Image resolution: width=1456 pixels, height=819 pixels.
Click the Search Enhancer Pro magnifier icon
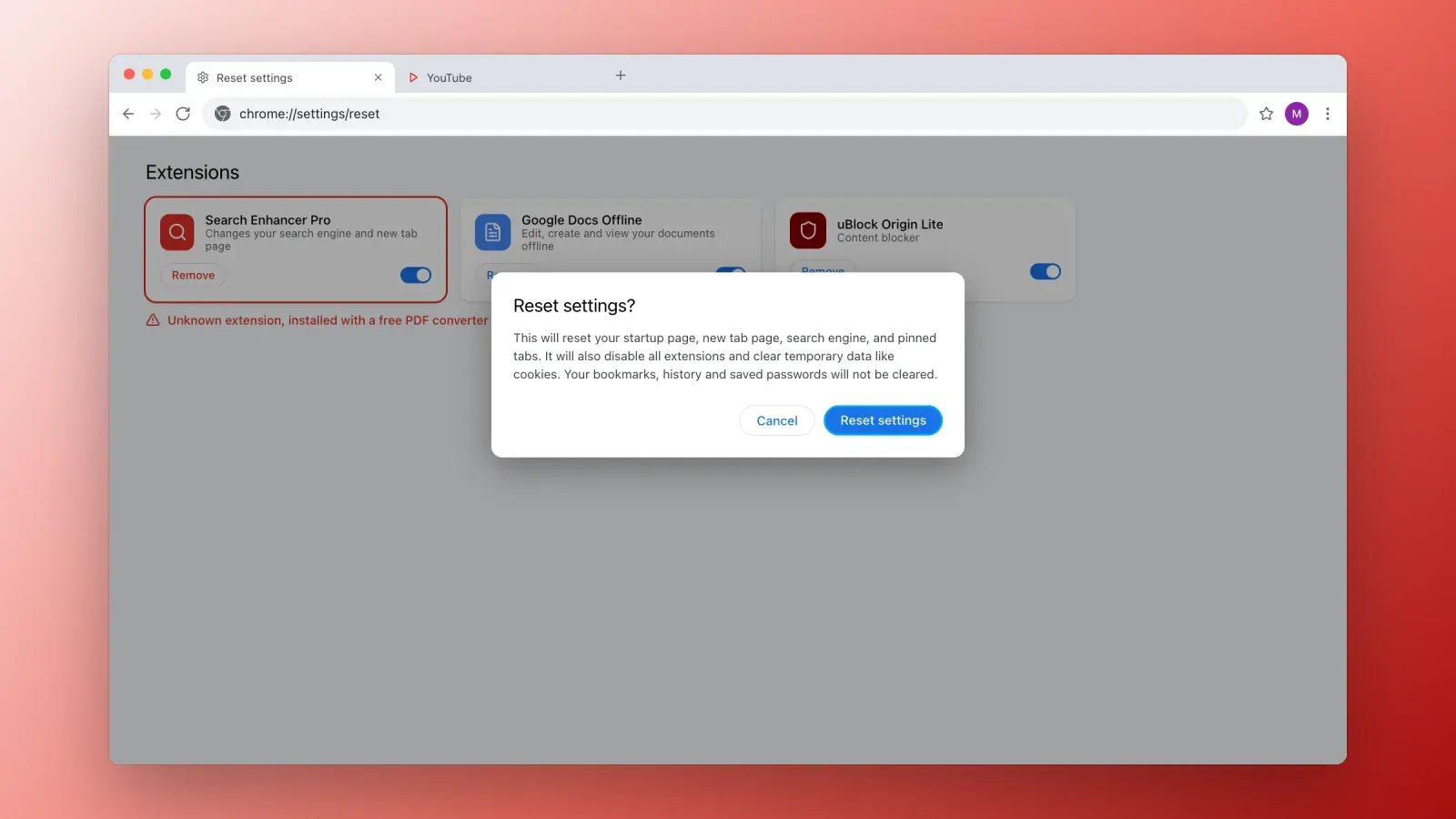[x=177, y=232]
